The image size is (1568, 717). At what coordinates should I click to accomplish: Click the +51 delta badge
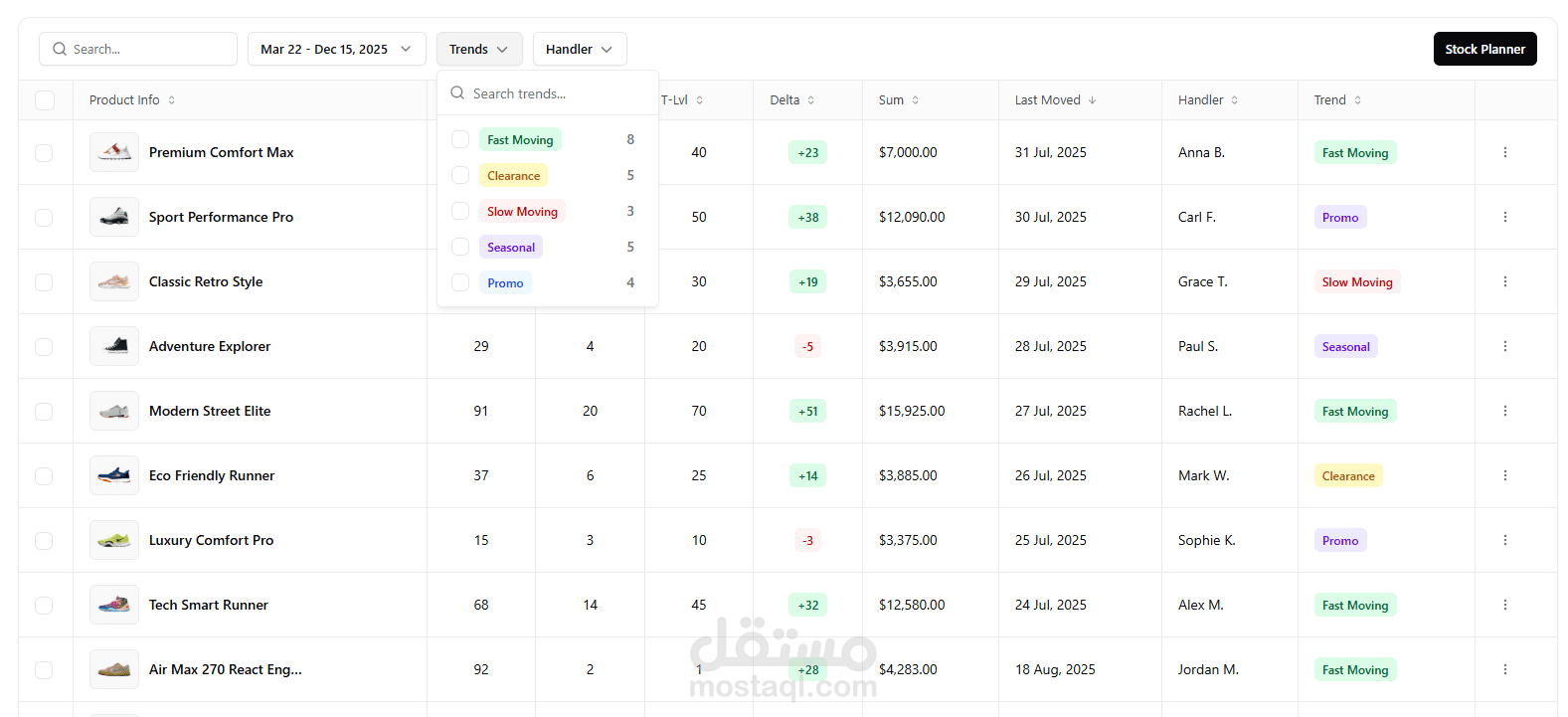(x=808, y=412)
